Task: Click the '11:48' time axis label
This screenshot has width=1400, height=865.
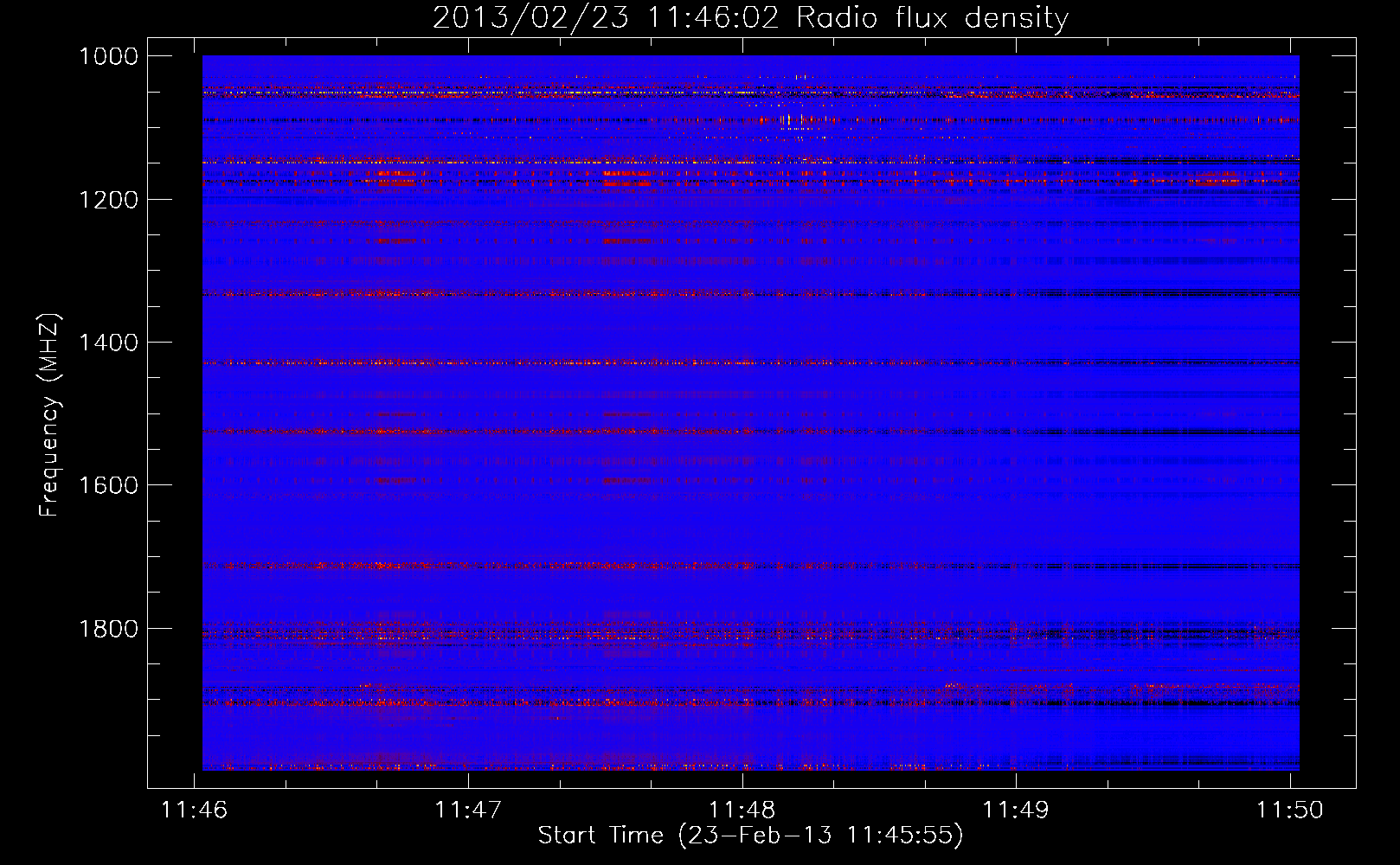Action: 742,810
